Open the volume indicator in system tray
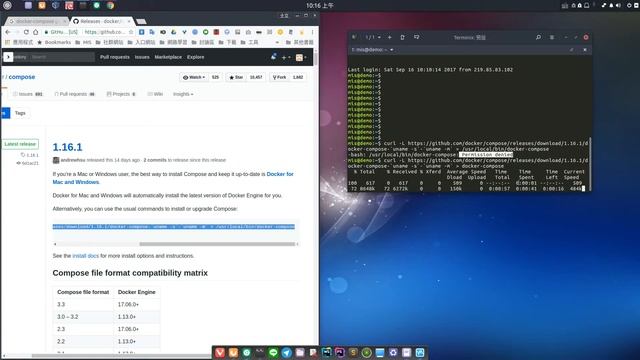Screen dimensions: 640x360 tap(618, 5)
